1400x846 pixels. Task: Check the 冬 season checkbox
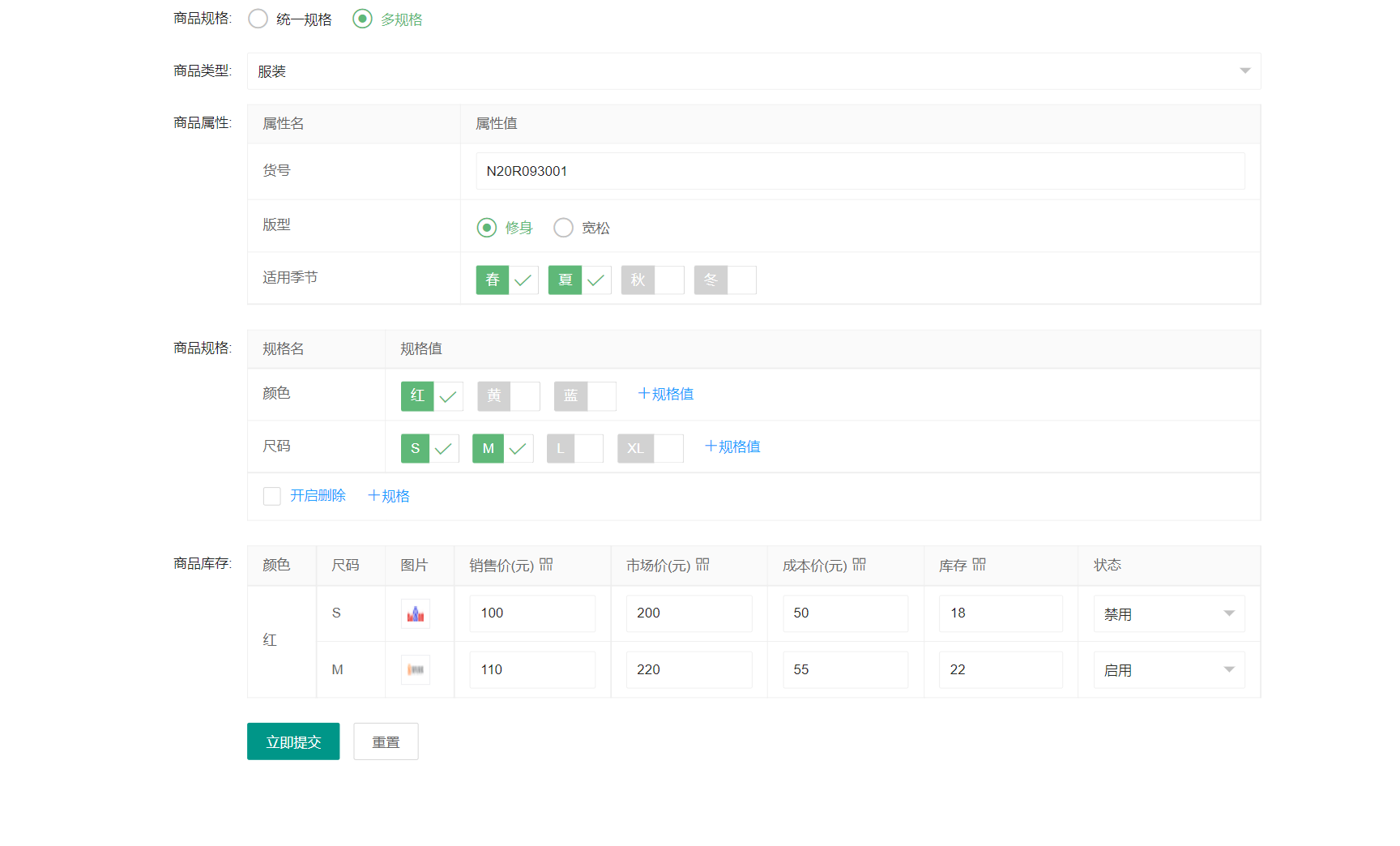click(725, 280)
